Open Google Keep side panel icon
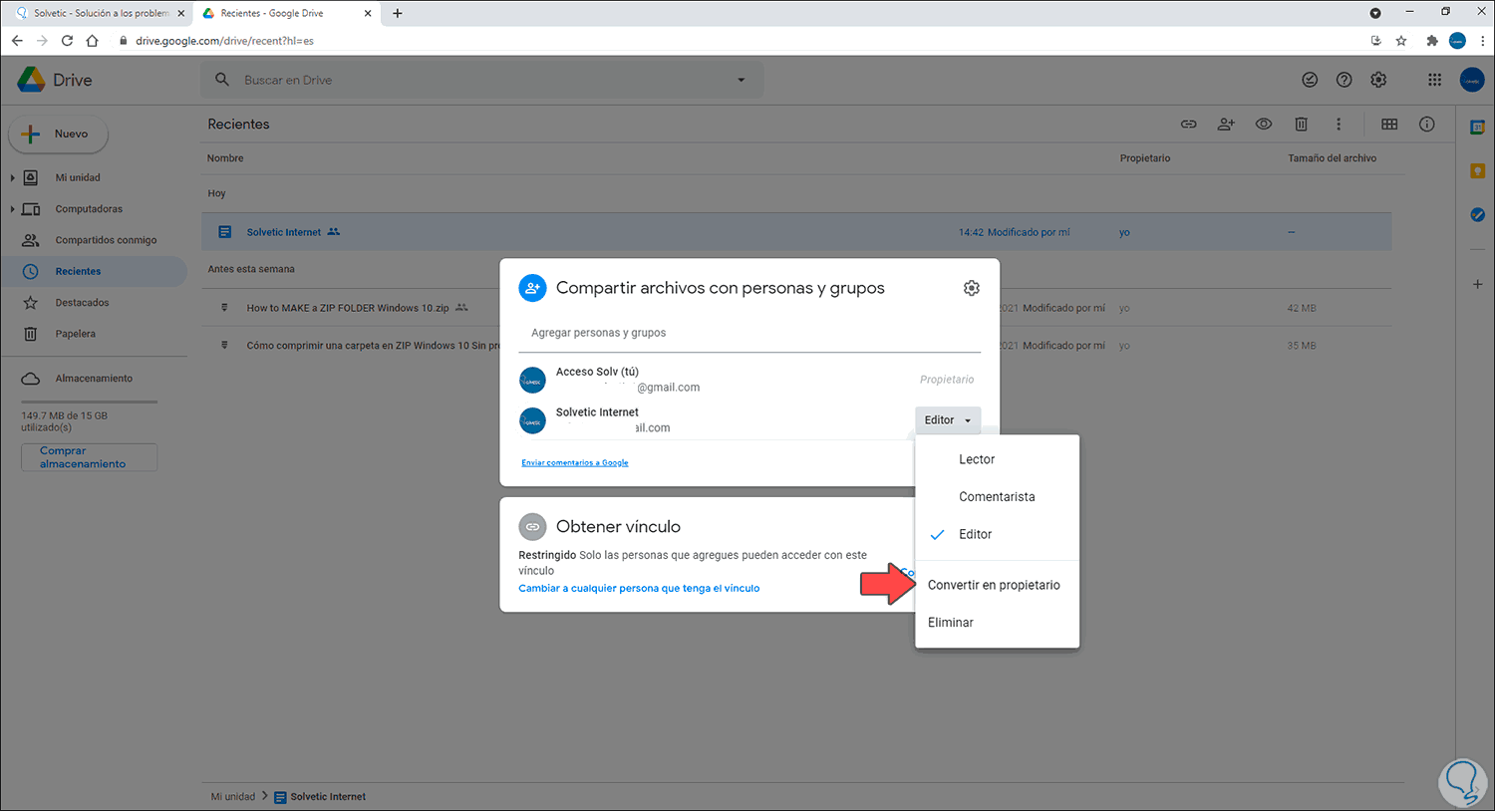1495x812 pixels. click(x=1477, y=171)
